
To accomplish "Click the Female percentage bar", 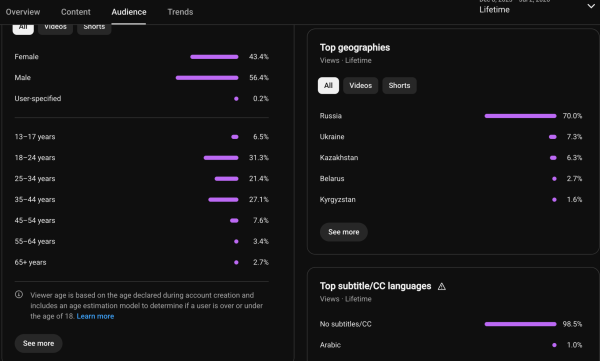I will click(214, 57).
